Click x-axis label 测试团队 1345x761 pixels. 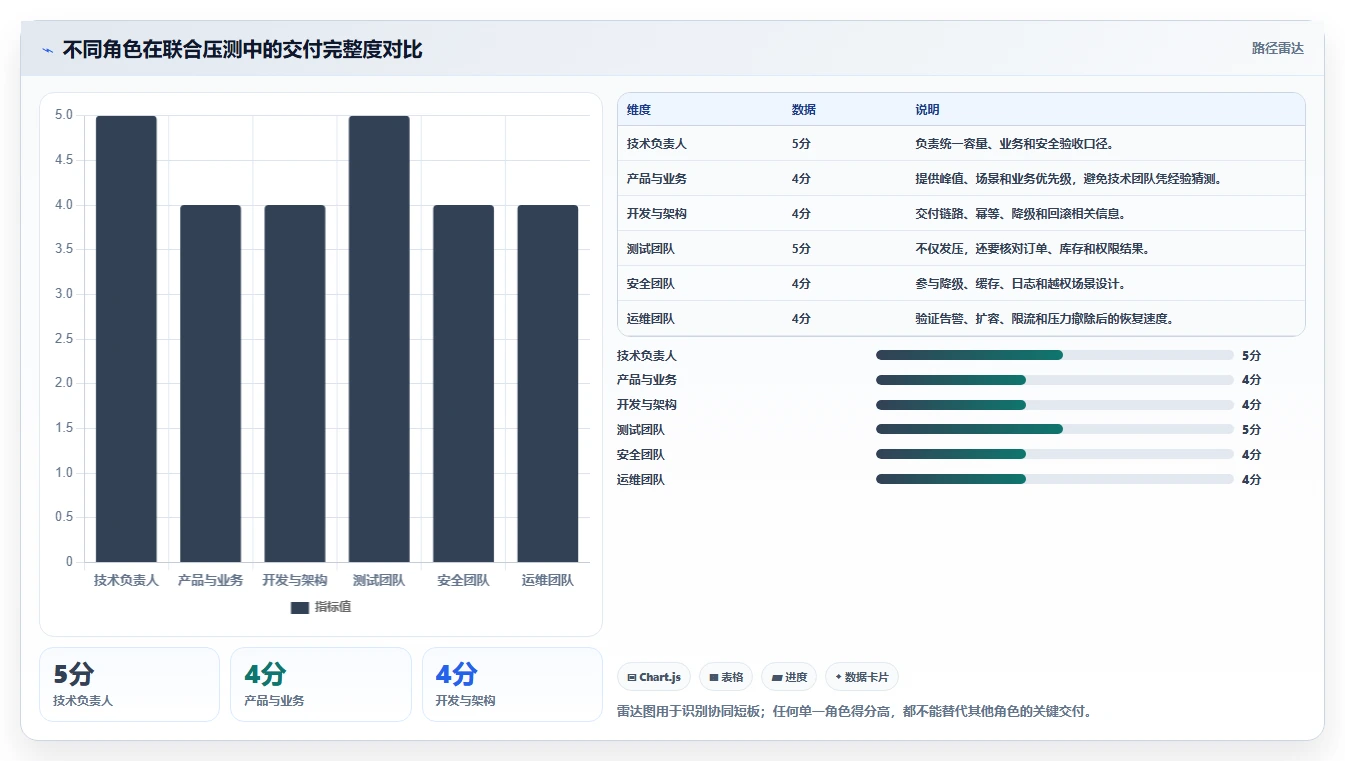click(379, 580)
